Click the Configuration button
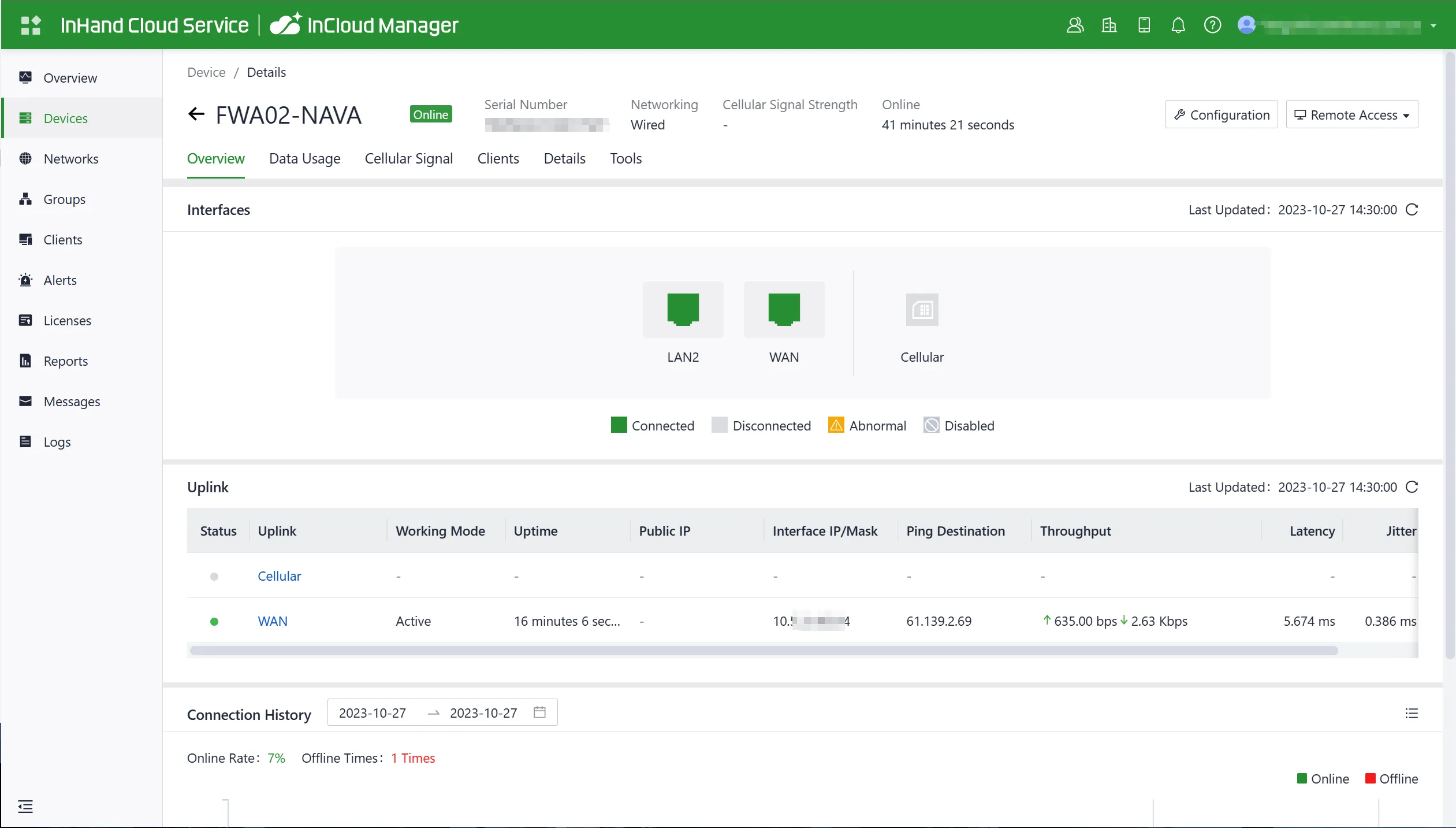The image size is (1456, 828). pos(1221,114)
